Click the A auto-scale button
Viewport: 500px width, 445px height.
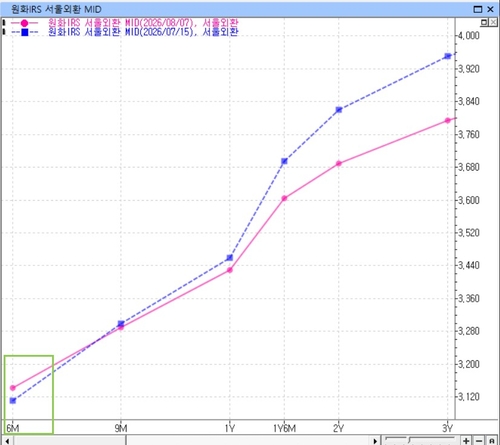point(491,441)
